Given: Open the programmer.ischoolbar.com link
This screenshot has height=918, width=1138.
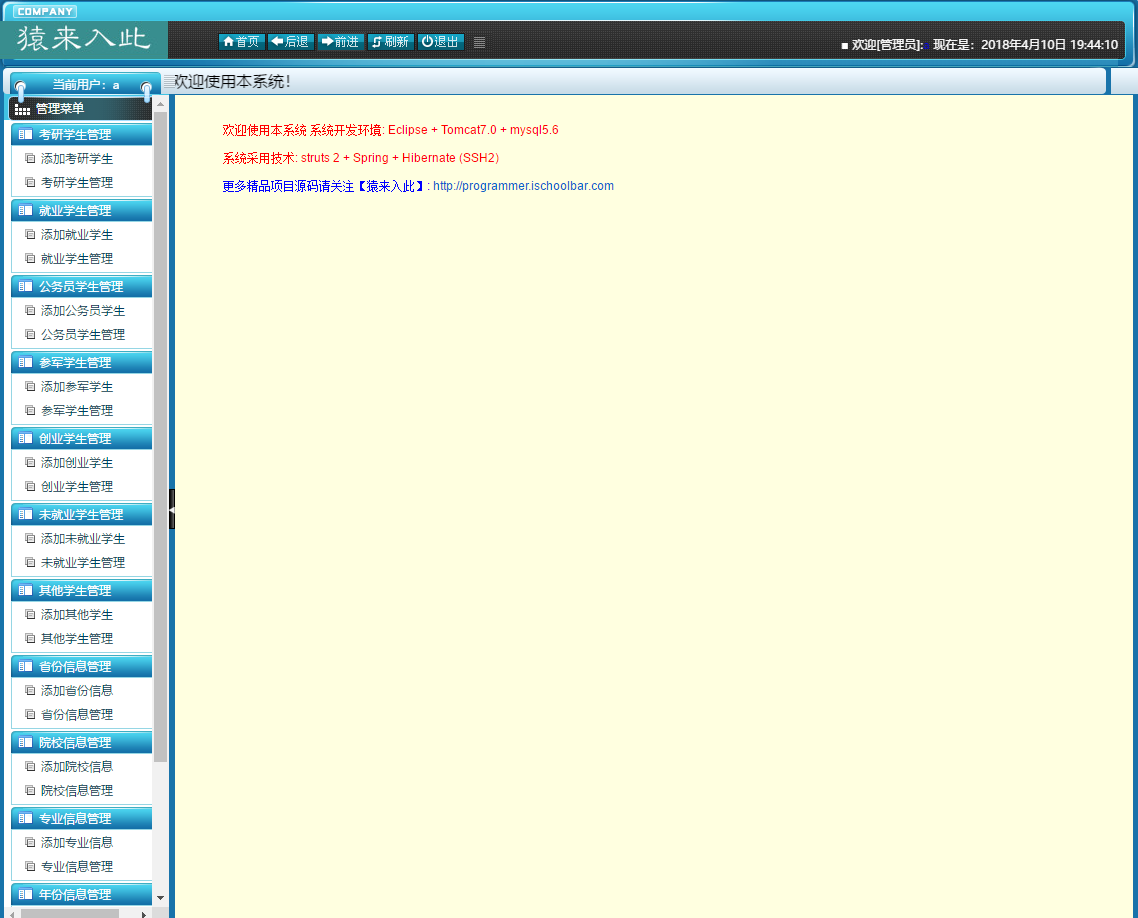Looking at the screenshot, I should 523,186.
